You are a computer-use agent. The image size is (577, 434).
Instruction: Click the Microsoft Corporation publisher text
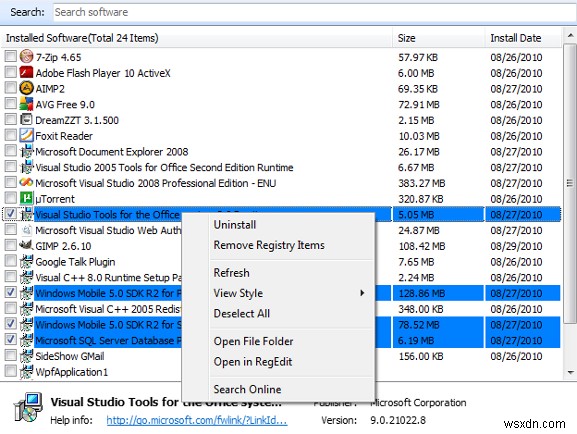418,402
